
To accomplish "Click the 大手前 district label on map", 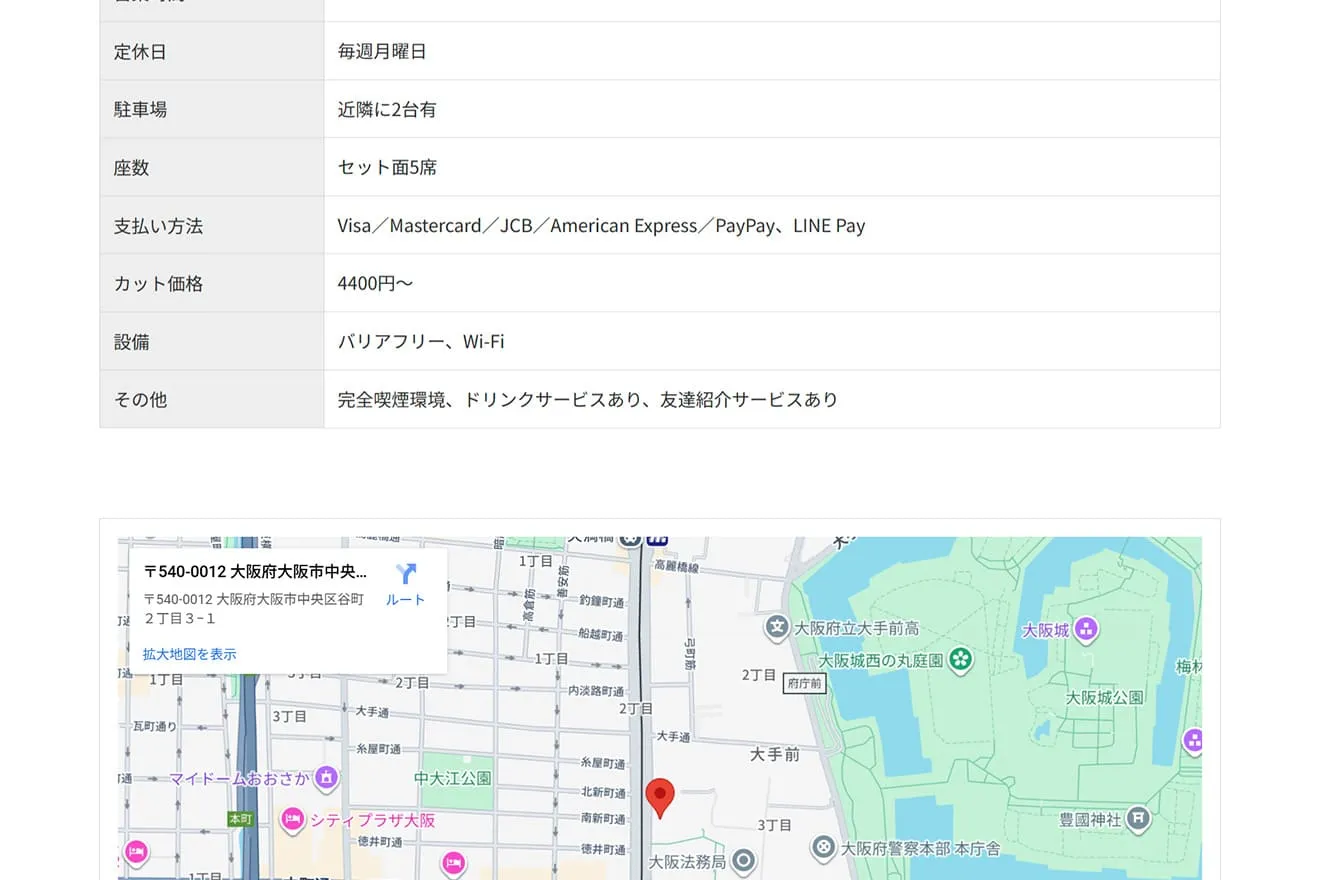I will click(775, 754).
